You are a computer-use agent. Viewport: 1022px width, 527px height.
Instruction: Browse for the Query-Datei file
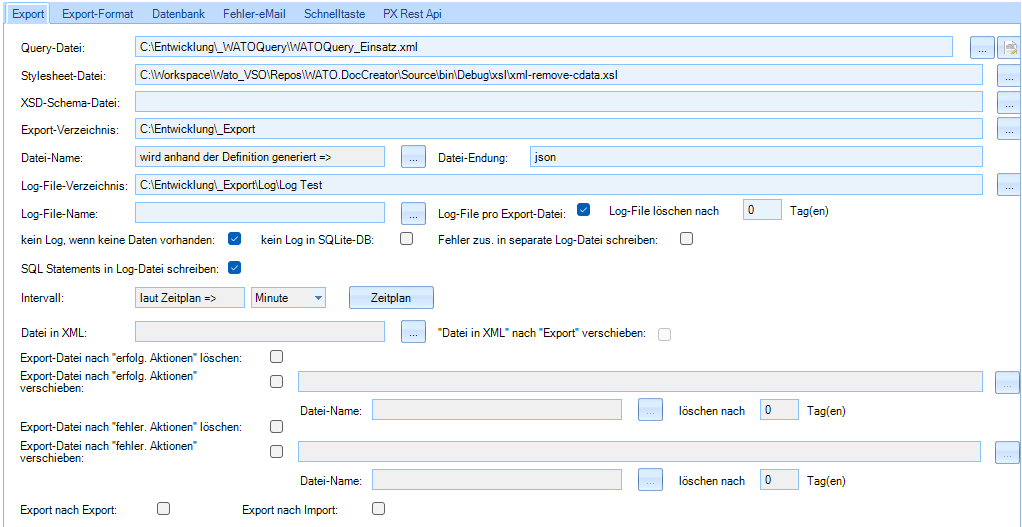[982, 47]
